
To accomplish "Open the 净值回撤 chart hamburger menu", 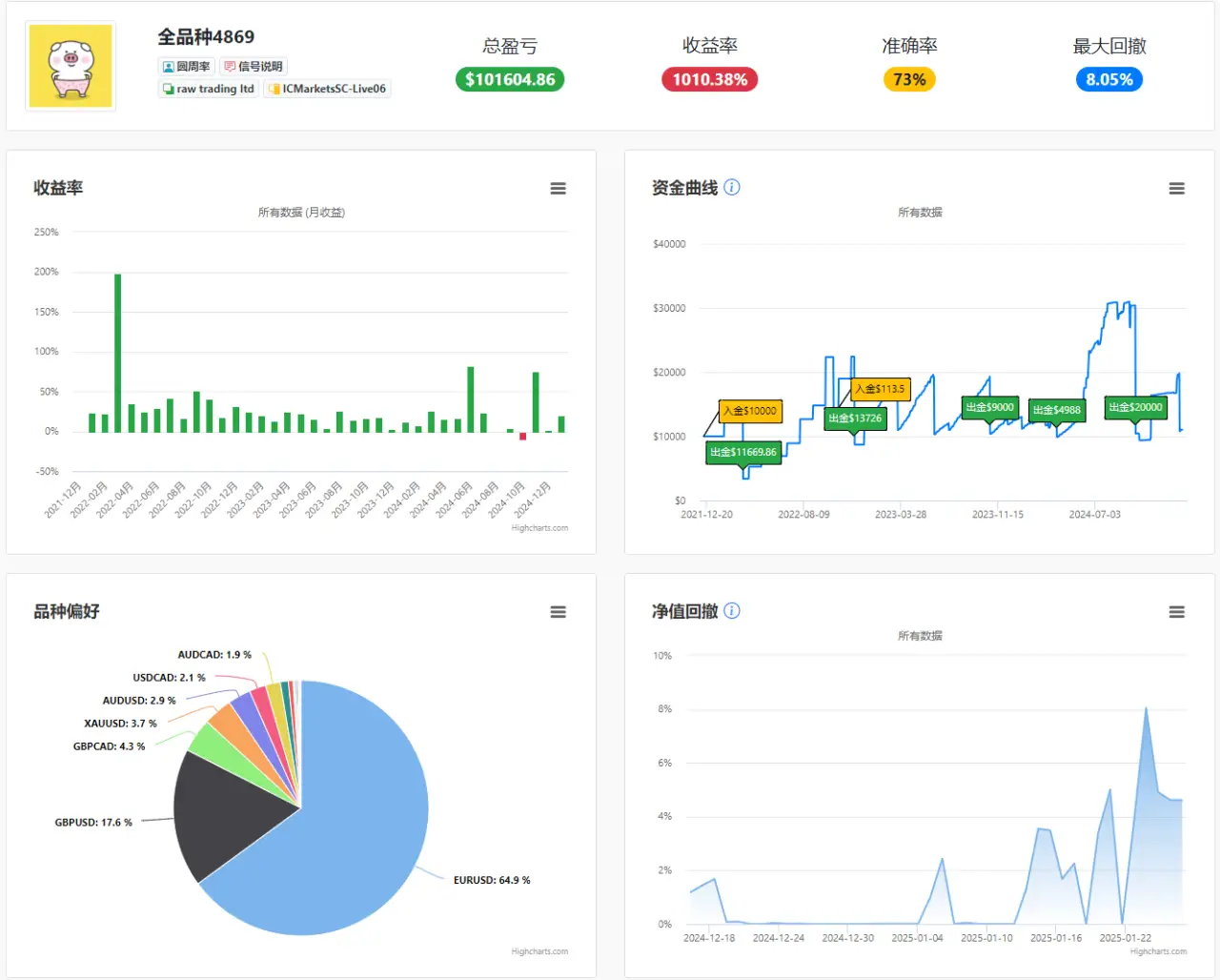I will point(1177,612).
